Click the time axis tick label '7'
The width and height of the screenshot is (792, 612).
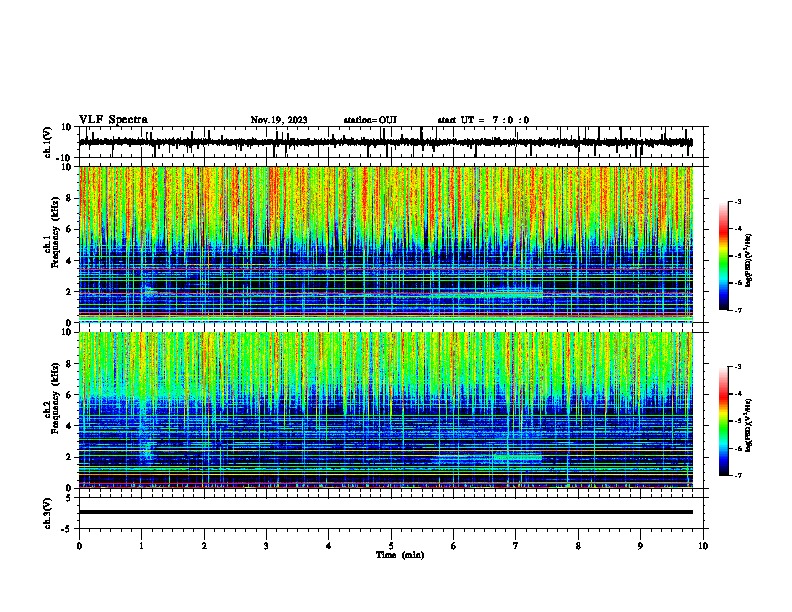click(516, 546)
